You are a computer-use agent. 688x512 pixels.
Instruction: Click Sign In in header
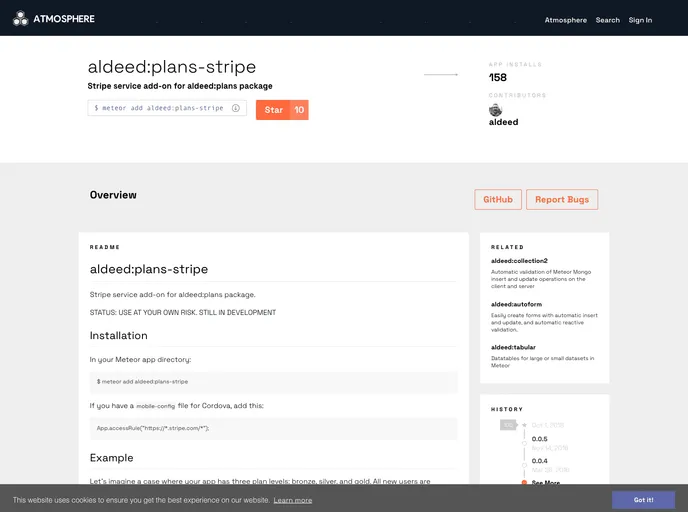click(x=640, y=20)
